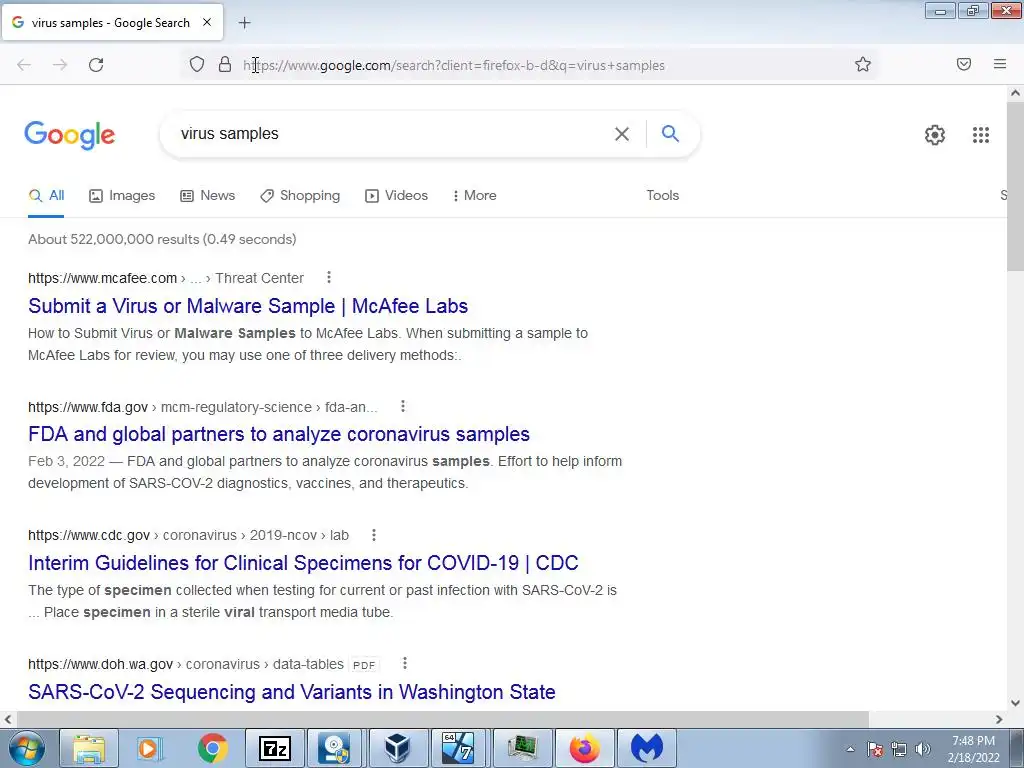Go to the Google logo homepage
The height and width of the screenshot is (768, 1024).
pos(70,135)
